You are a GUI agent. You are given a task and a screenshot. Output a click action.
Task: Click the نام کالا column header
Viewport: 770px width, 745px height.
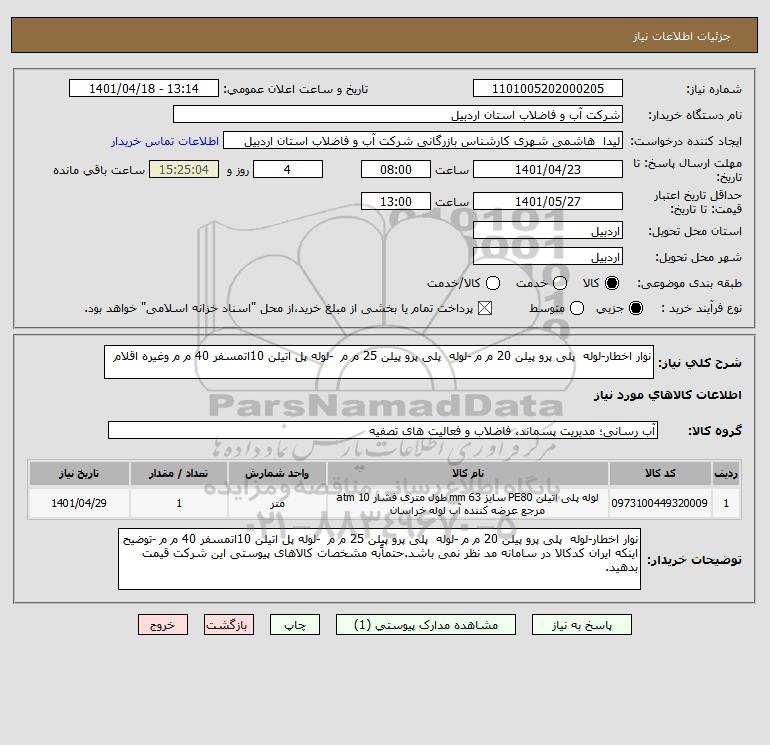tap(468, 473)
